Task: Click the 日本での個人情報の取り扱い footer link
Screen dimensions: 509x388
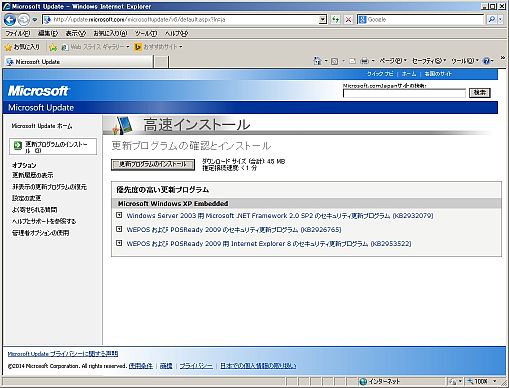Action: [258, 366]
